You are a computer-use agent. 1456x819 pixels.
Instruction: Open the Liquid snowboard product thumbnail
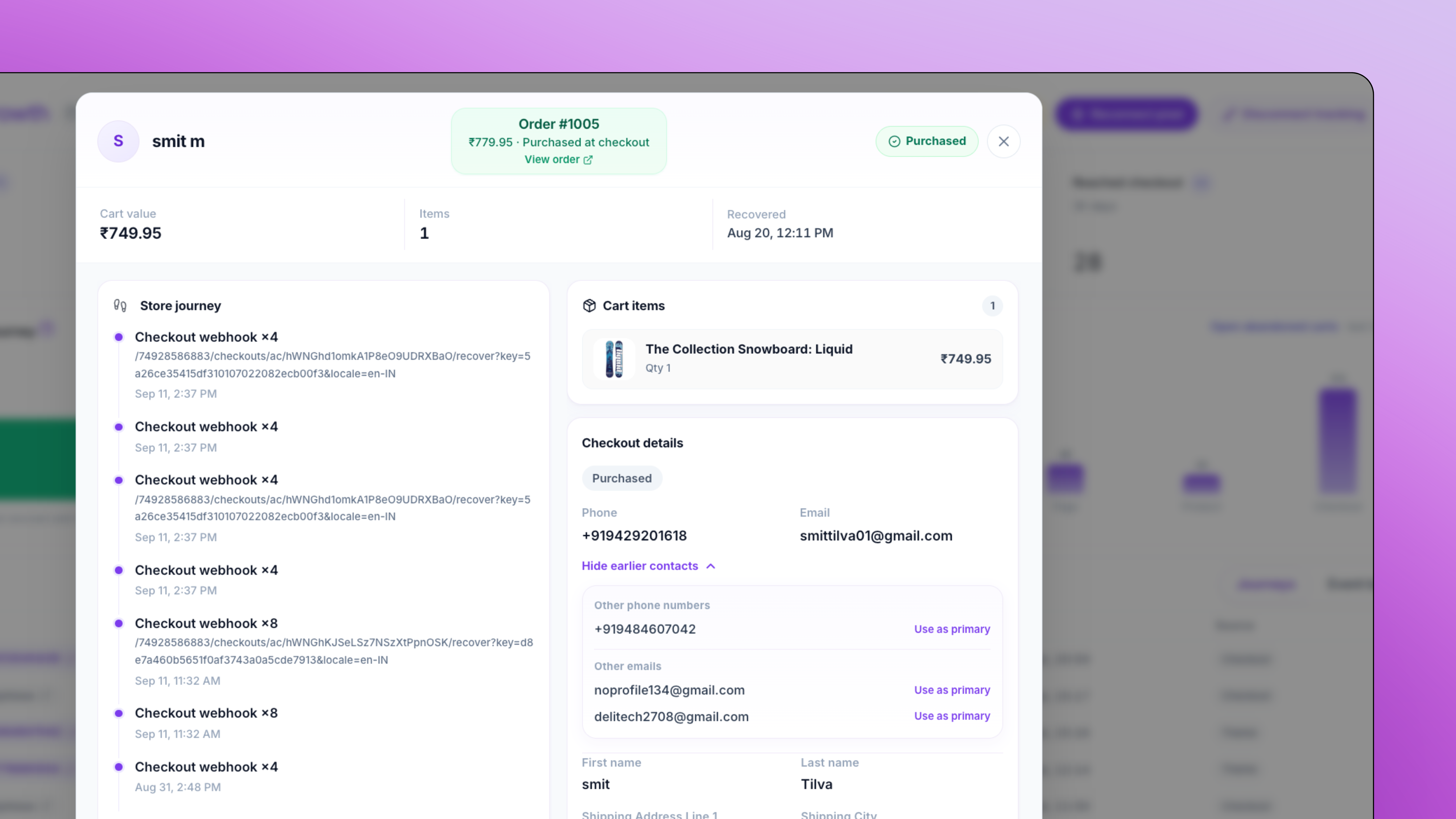[x=614, y=359]
